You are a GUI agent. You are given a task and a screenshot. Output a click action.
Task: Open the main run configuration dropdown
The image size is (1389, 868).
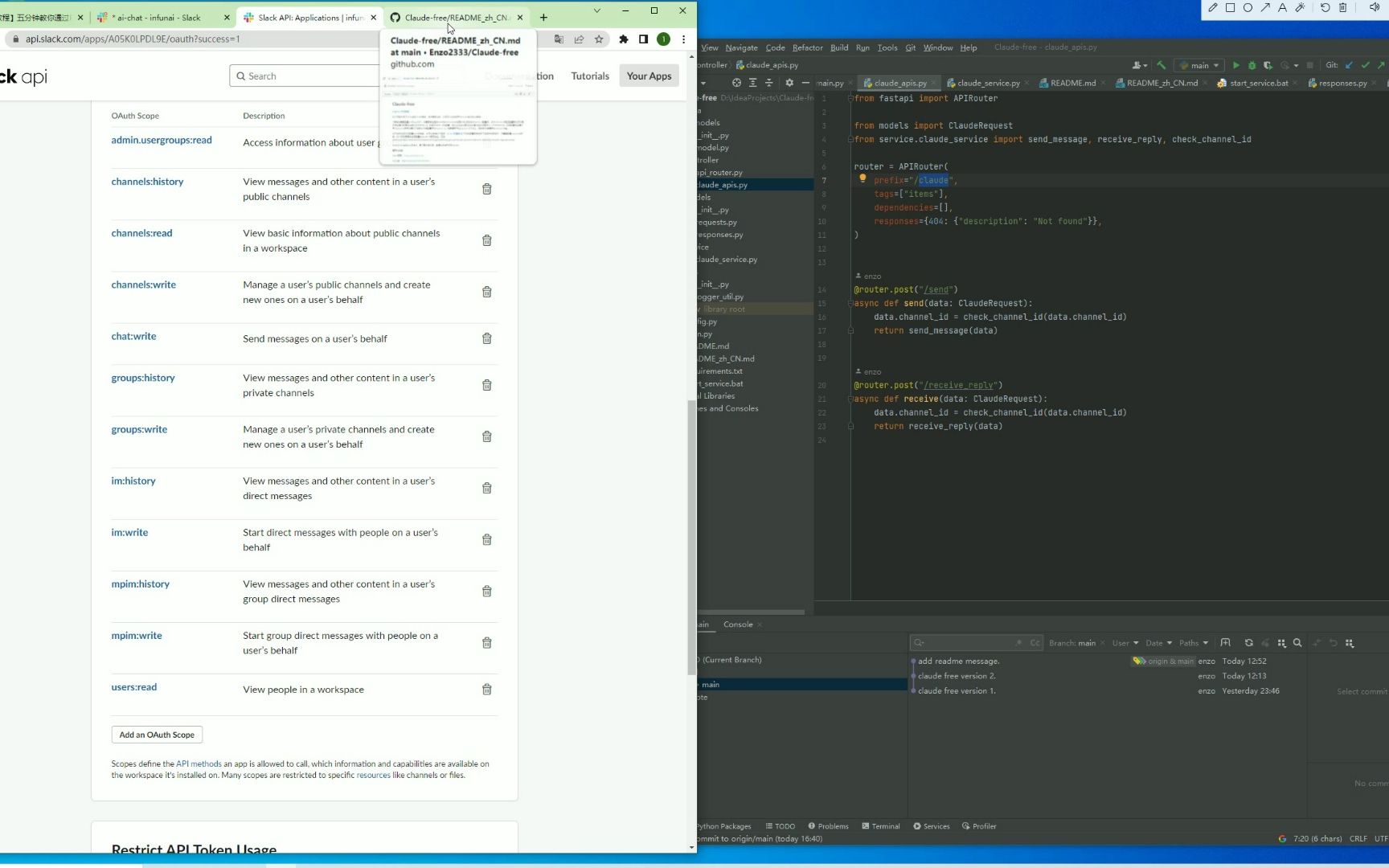tap(1198, 65)
